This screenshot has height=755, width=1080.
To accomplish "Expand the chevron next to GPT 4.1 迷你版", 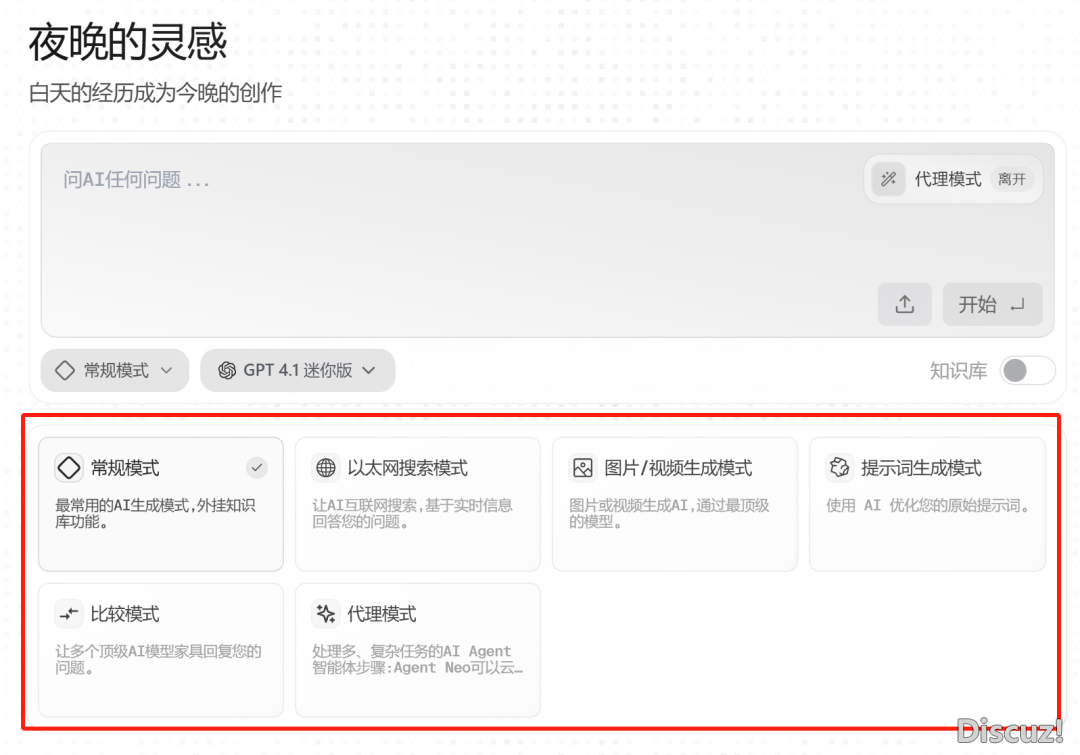I will coord(369,371).
